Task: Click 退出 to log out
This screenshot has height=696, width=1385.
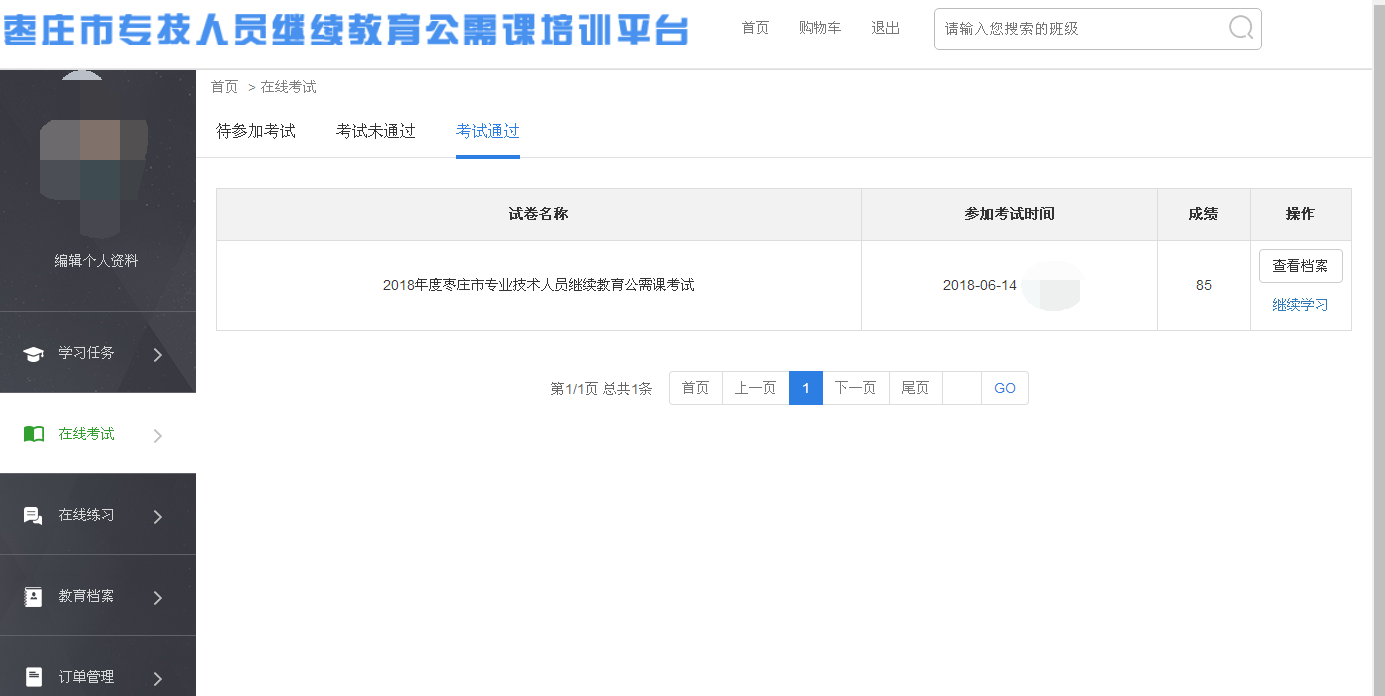Action: [885, 28]
